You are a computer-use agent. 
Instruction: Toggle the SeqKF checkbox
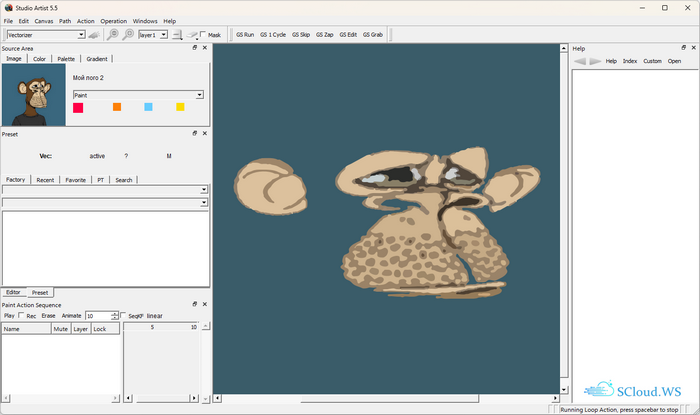coord(123,315)
